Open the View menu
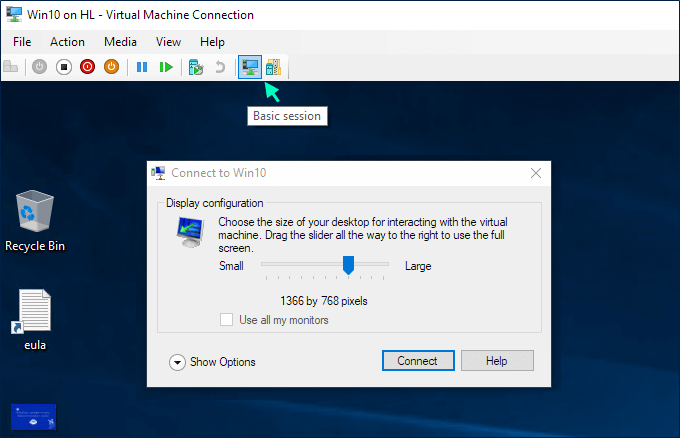The image size is (680, 438). pyautogui.click(x=168, y=42)
